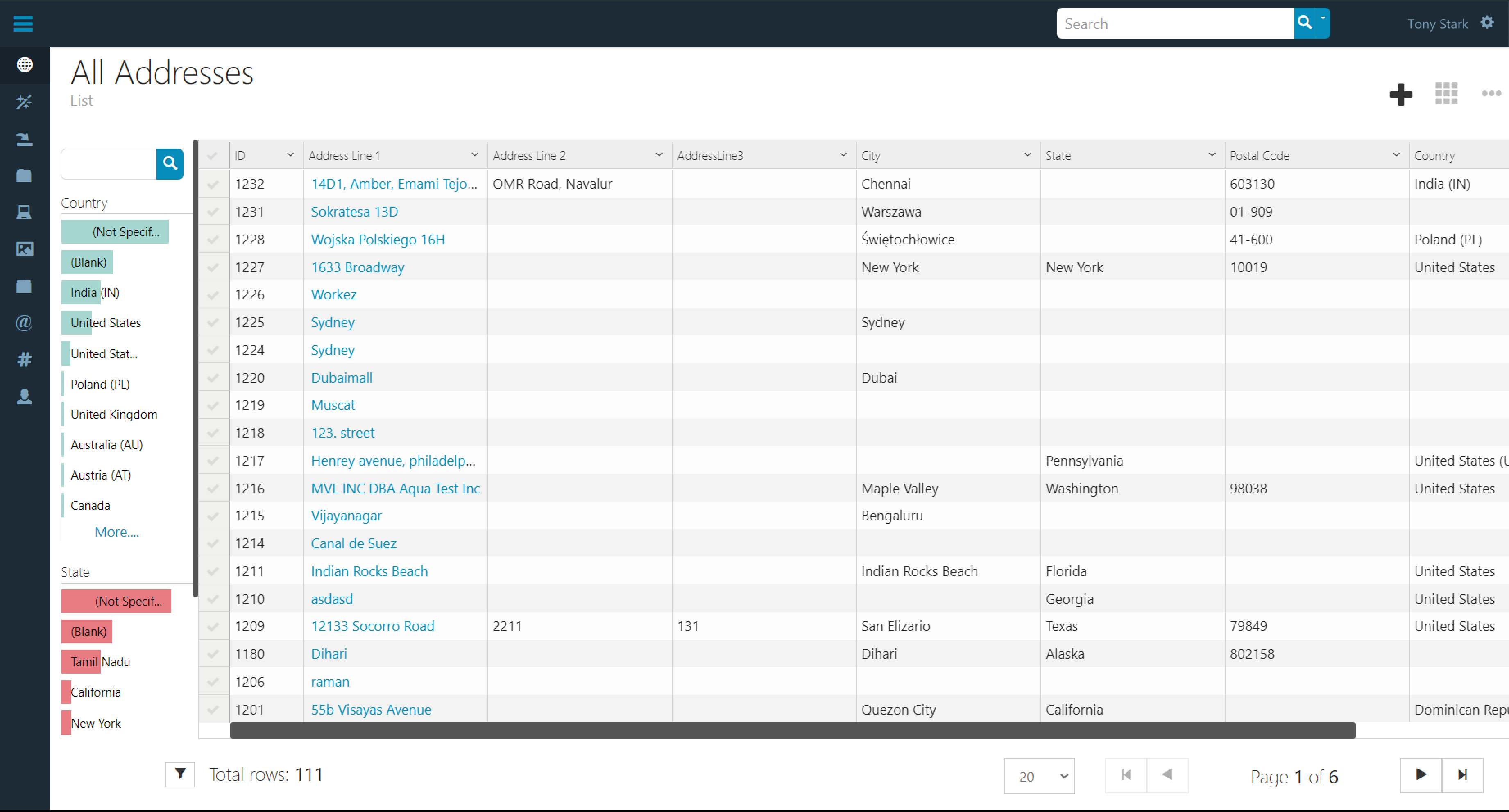Screen dimensions: 1509x812
Task: Toggle the Tamil Nadu state filter
Action: 99,661
